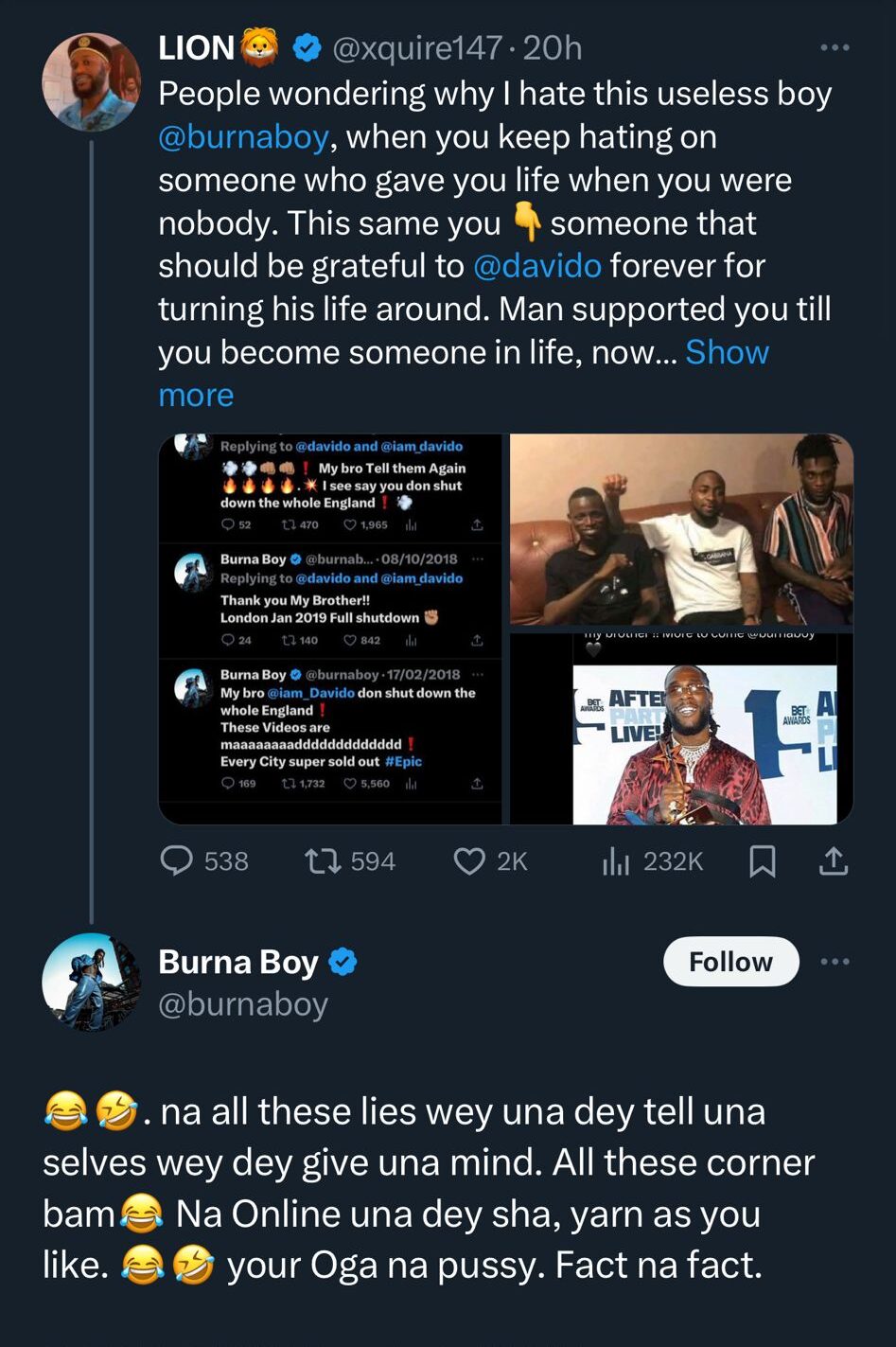View analytics for the 232K views tweet
Image resolution: width=896 pixels, height=1347 pixels.
[616, 860]
